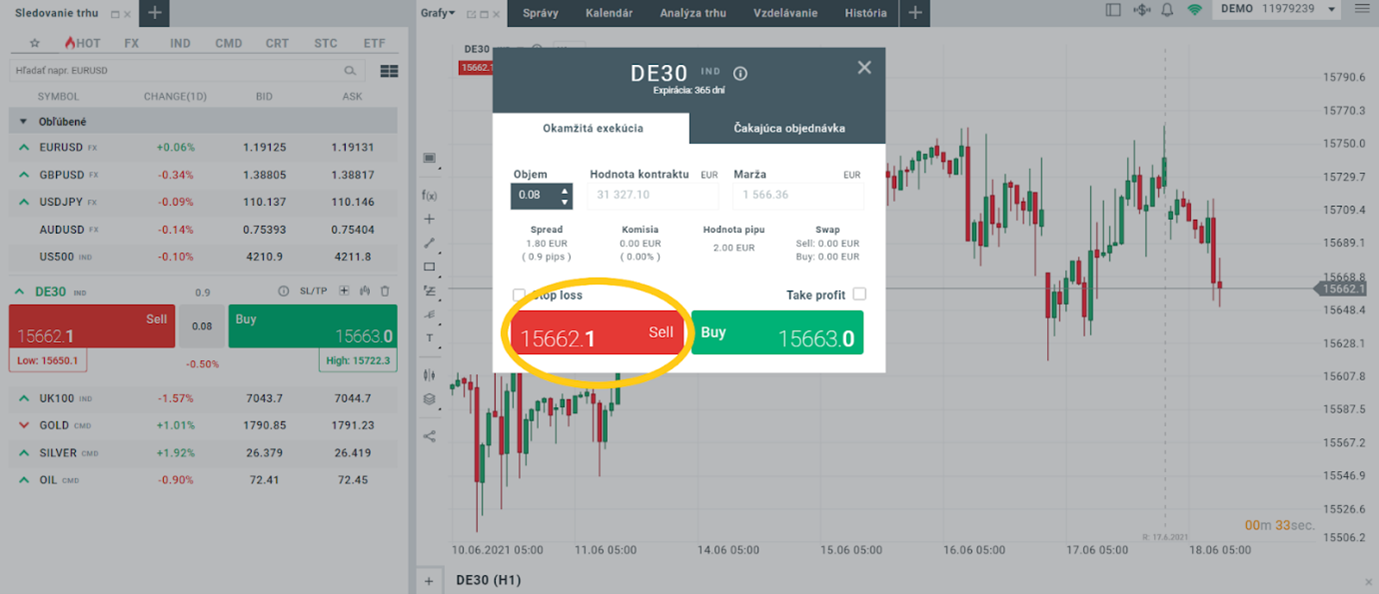Viewport: 1379px width, 594px height.
Task: Expand the GBPUSD row arrow
Action: pyautogui.click(x=23, y=174)
